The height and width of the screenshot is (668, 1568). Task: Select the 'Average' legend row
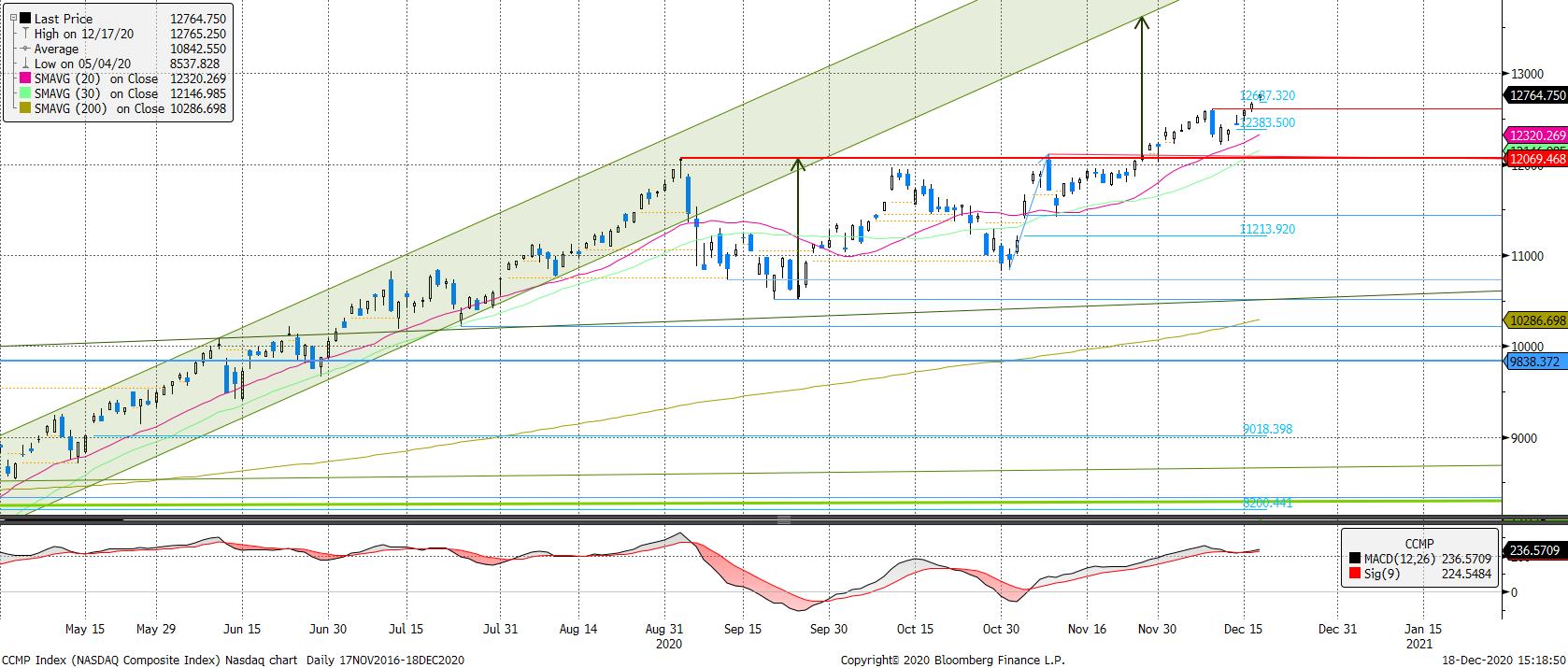[x=121, y=49]
